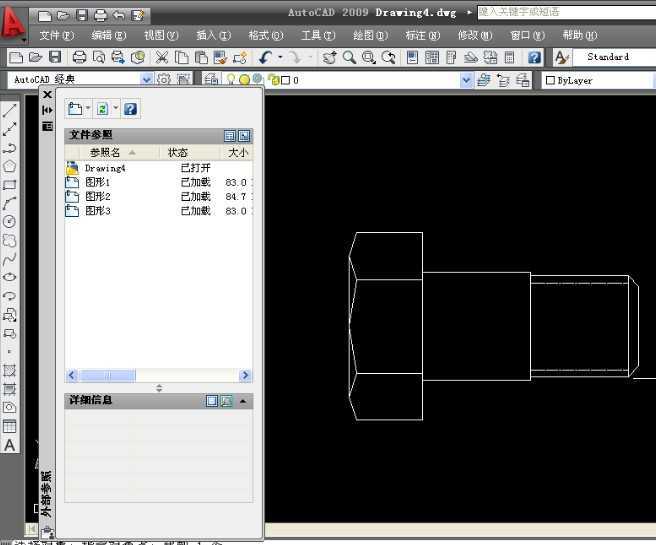Select the Multiline Text tool
Viewport: 656px width, 545px height.
click(9, 445)
